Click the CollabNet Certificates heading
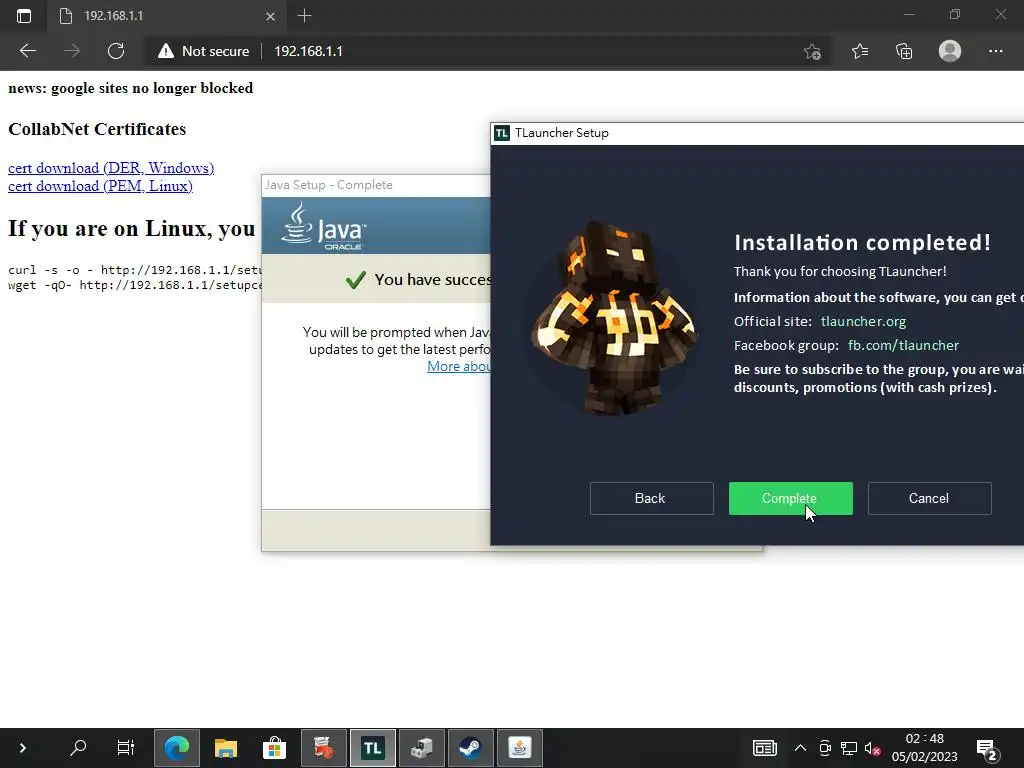 point(97,129)
